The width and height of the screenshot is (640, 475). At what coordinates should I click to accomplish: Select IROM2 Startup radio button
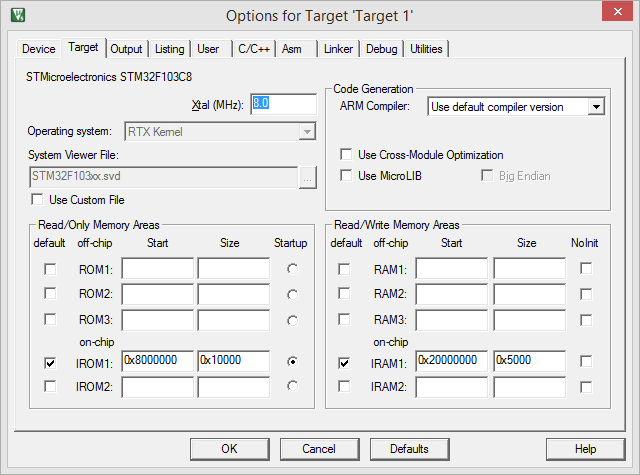click(292, 386)
